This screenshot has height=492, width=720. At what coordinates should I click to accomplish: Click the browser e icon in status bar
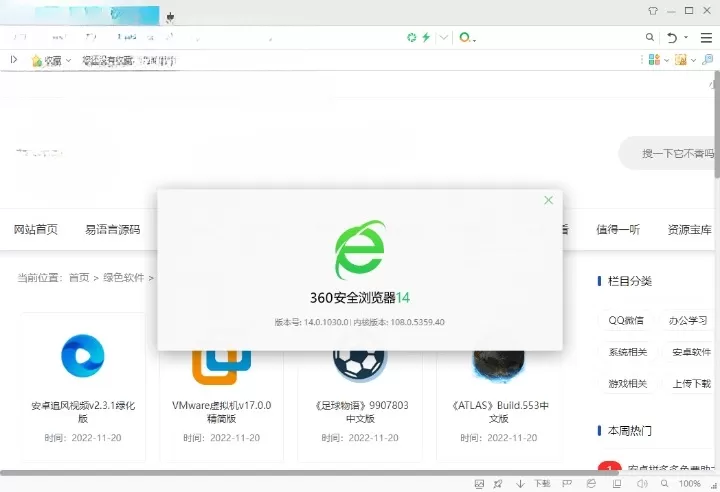pos(591,483)
